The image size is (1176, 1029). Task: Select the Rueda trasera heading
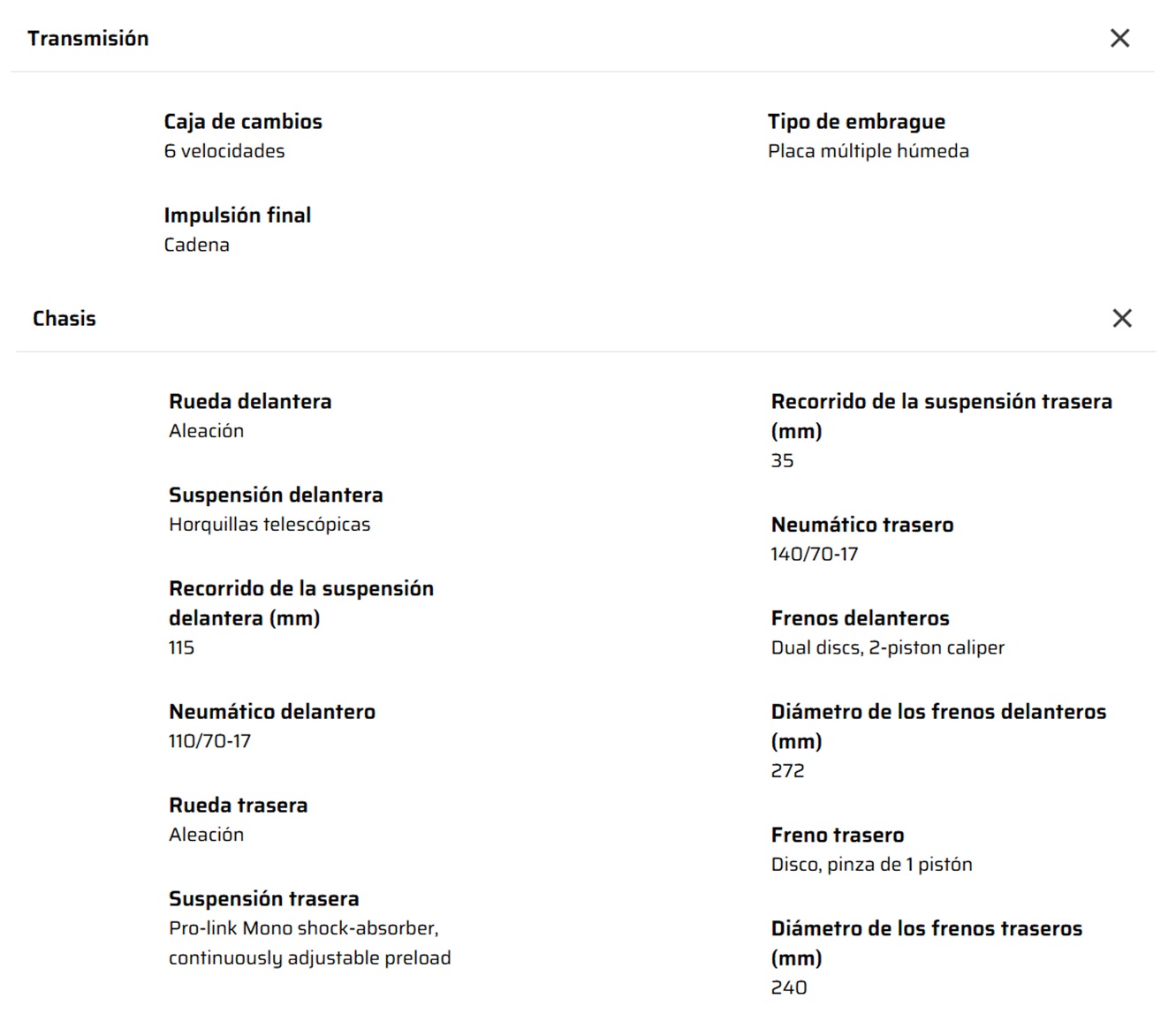(x=239, y=805)
